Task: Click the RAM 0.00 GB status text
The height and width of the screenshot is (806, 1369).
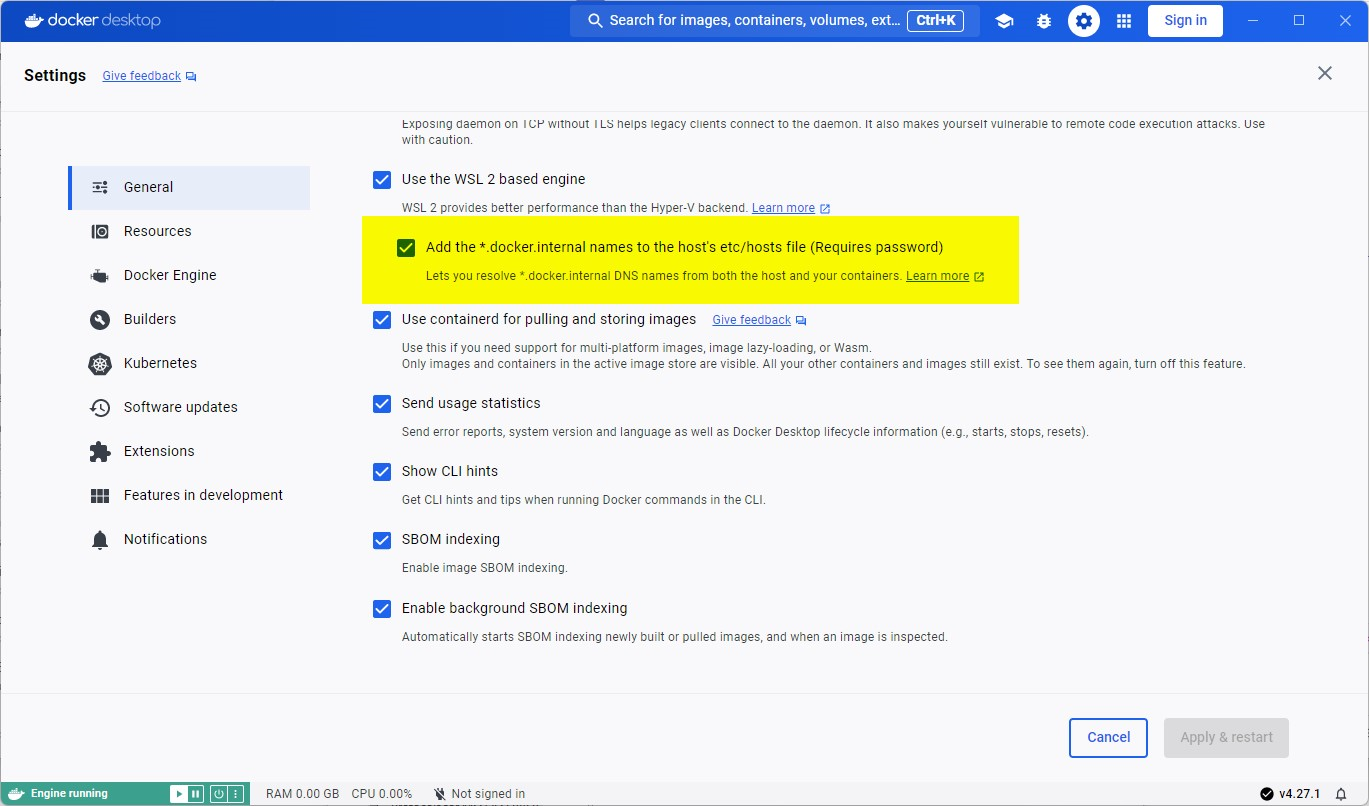Action: [x=302, y=794]
